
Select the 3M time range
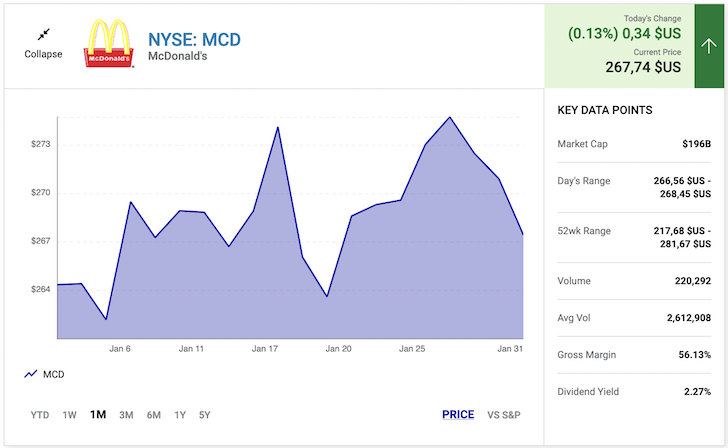[126, 415]
